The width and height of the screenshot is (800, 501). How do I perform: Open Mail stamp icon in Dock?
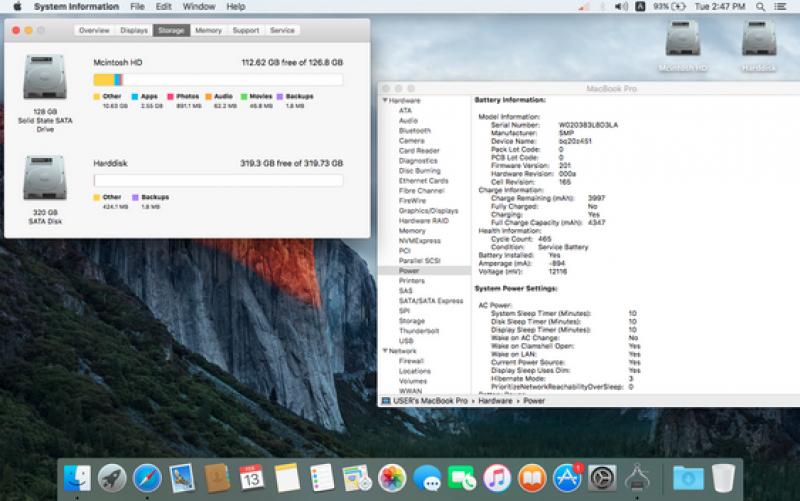pos(182,478)
